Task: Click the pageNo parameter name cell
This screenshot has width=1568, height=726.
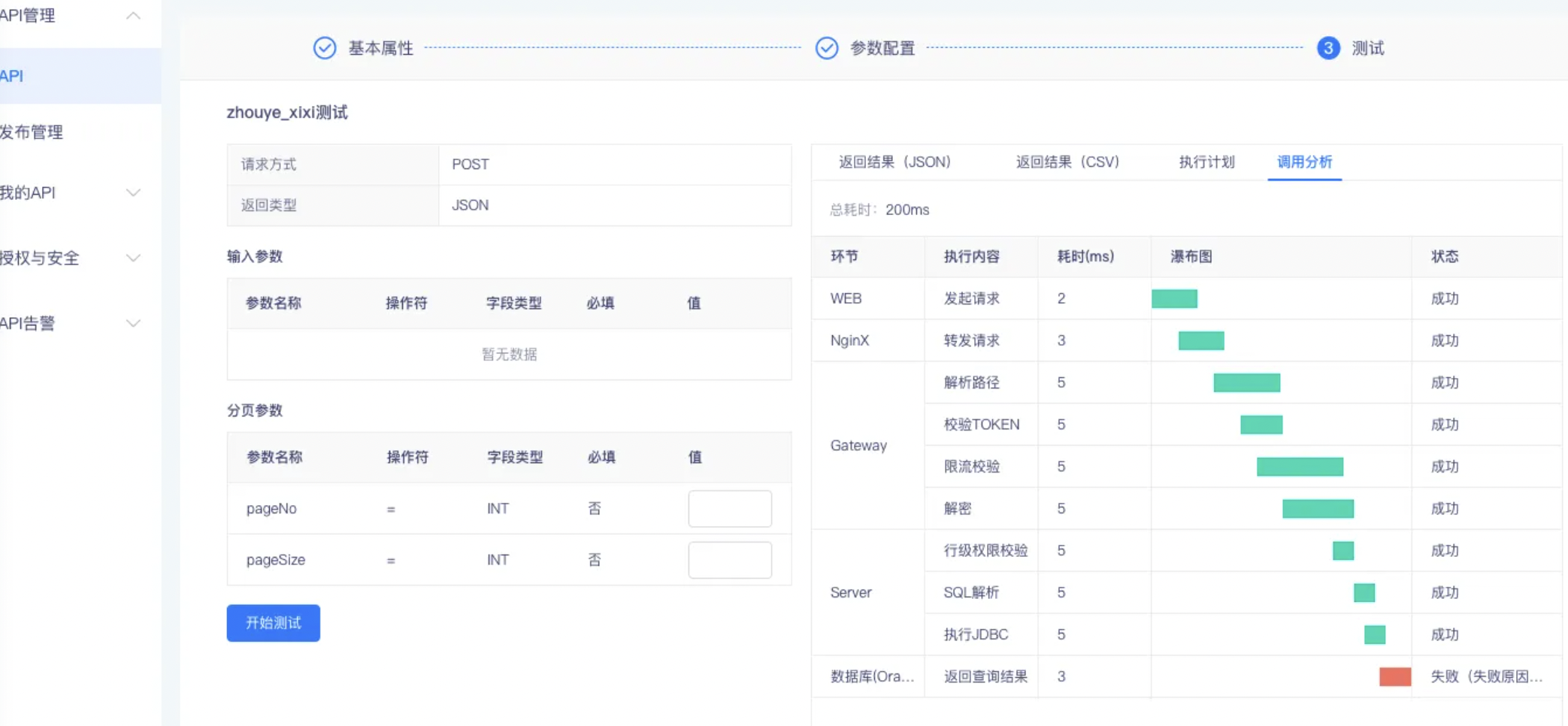Action: pyautogui.click(x=271, y=509)
